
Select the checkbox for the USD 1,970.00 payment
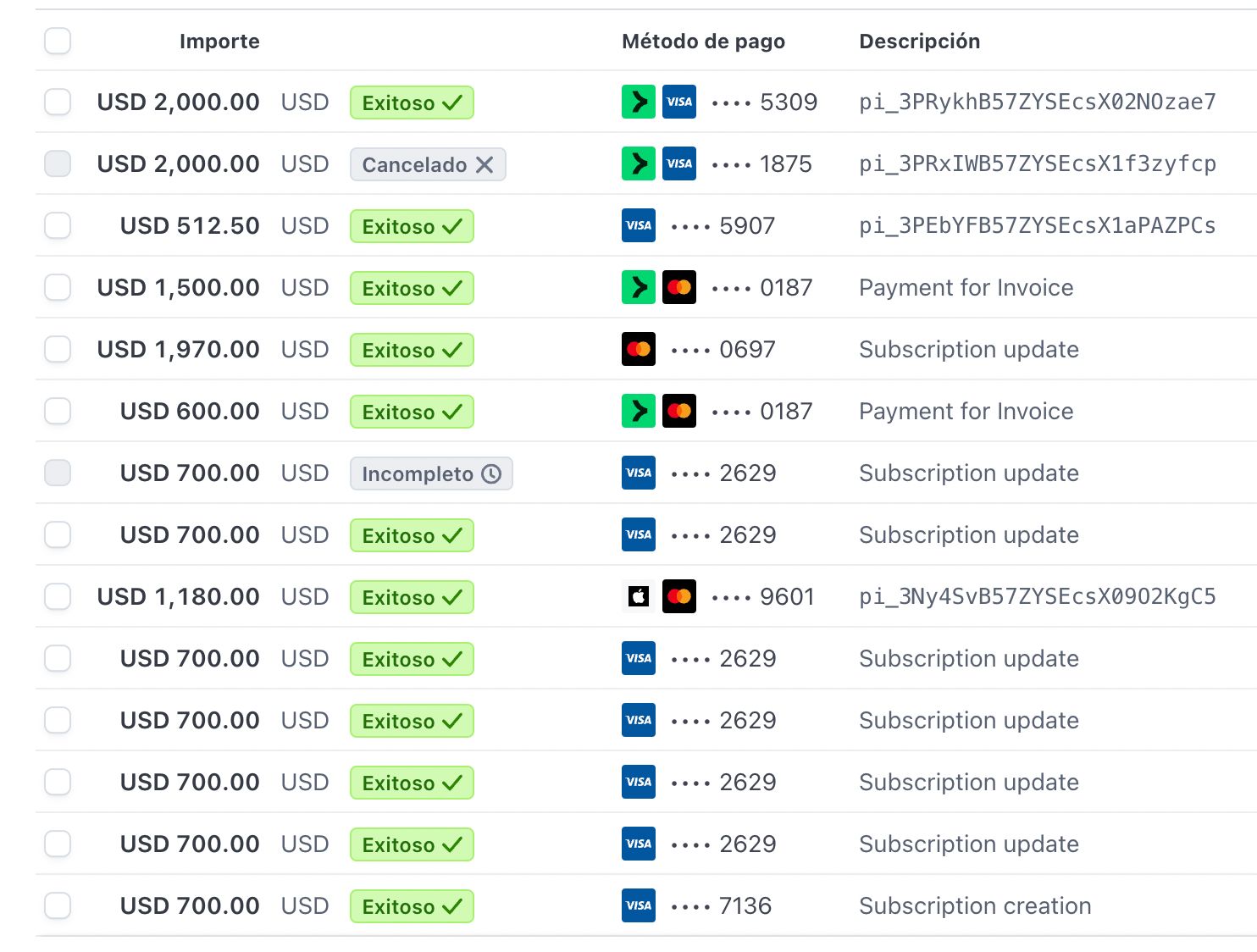click(58, 349)
